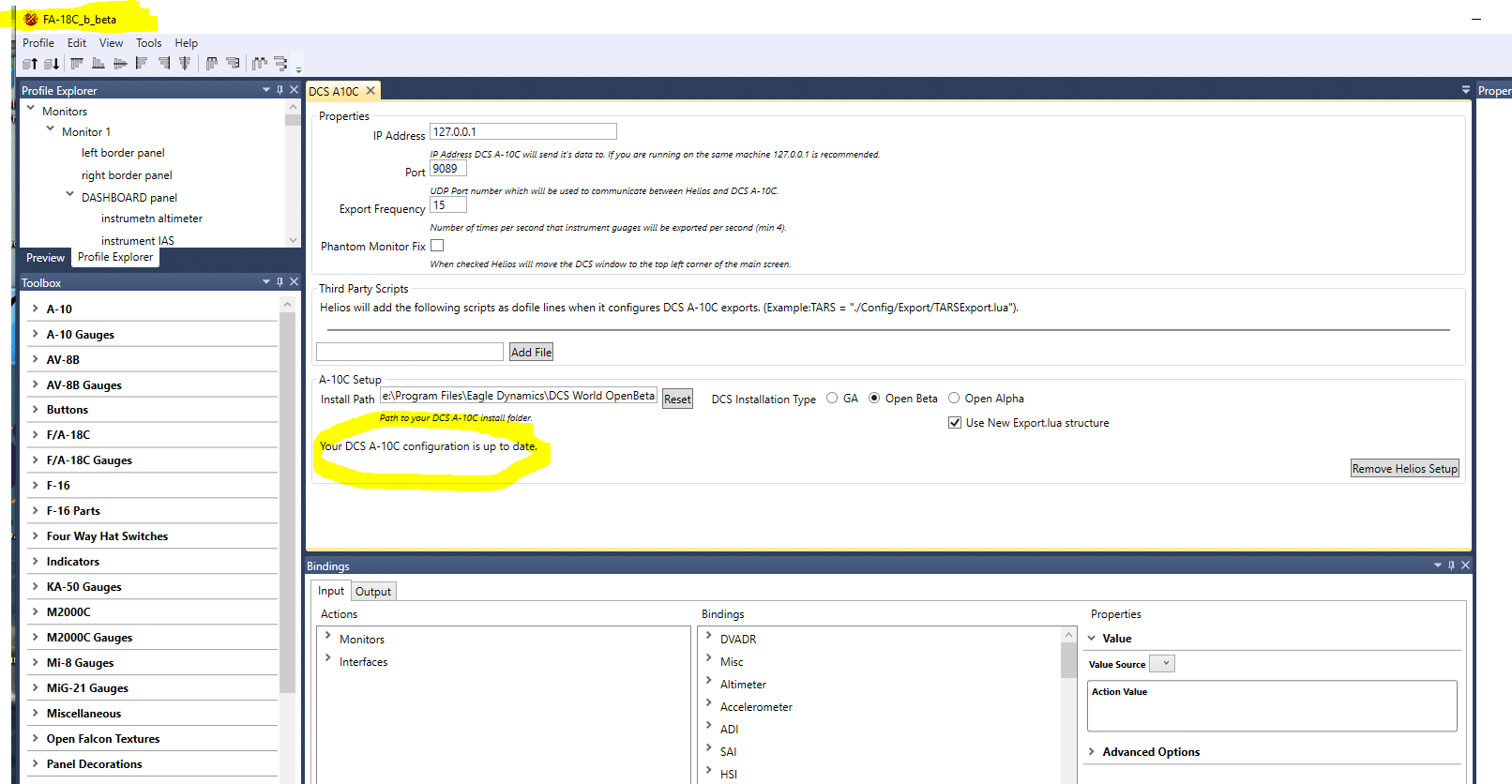Click the Align Horizontal Center toolbar icon
Screen dimensions: 1512x784
(x=185, y=64)
